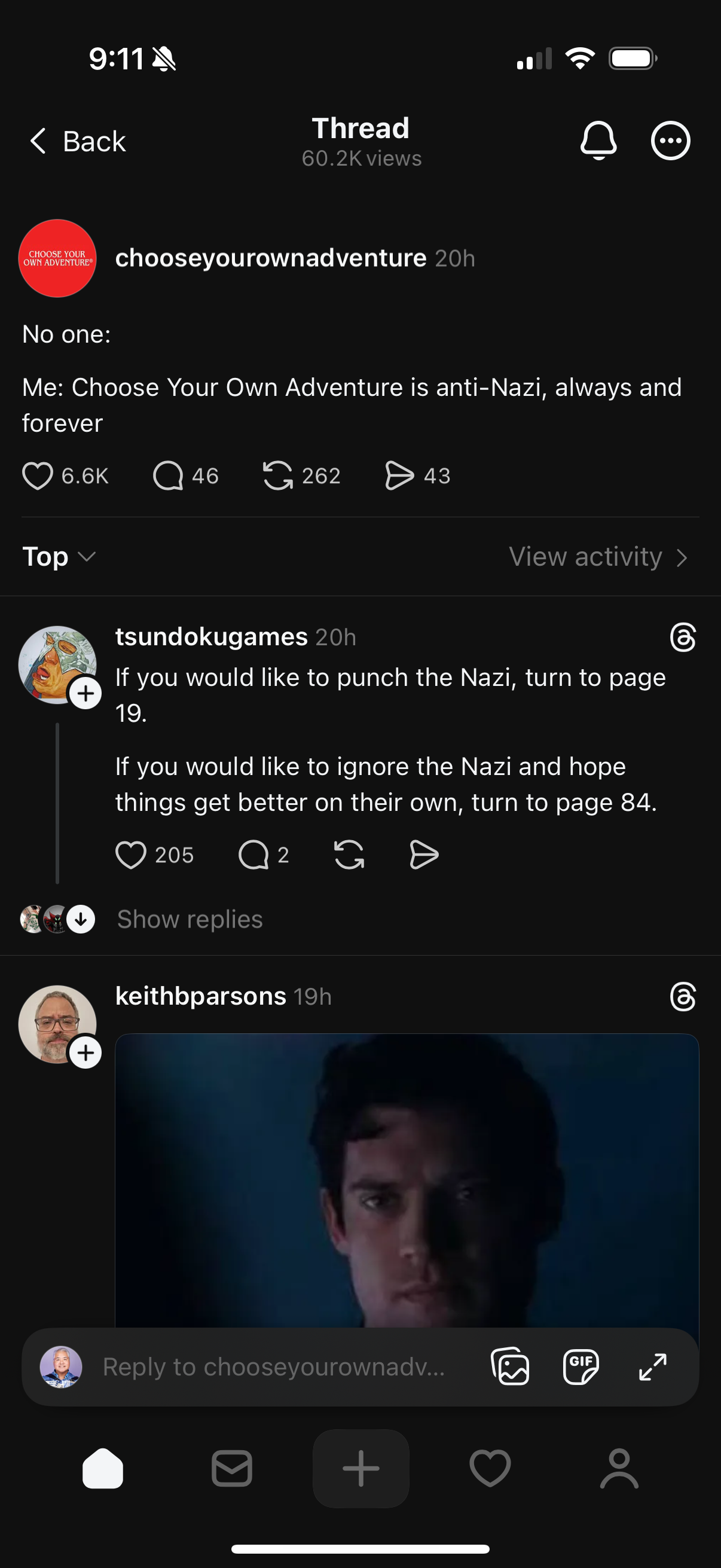Attach a GIF to the reply
The image size is (721, 1568).
click(x=581, y=1366)
